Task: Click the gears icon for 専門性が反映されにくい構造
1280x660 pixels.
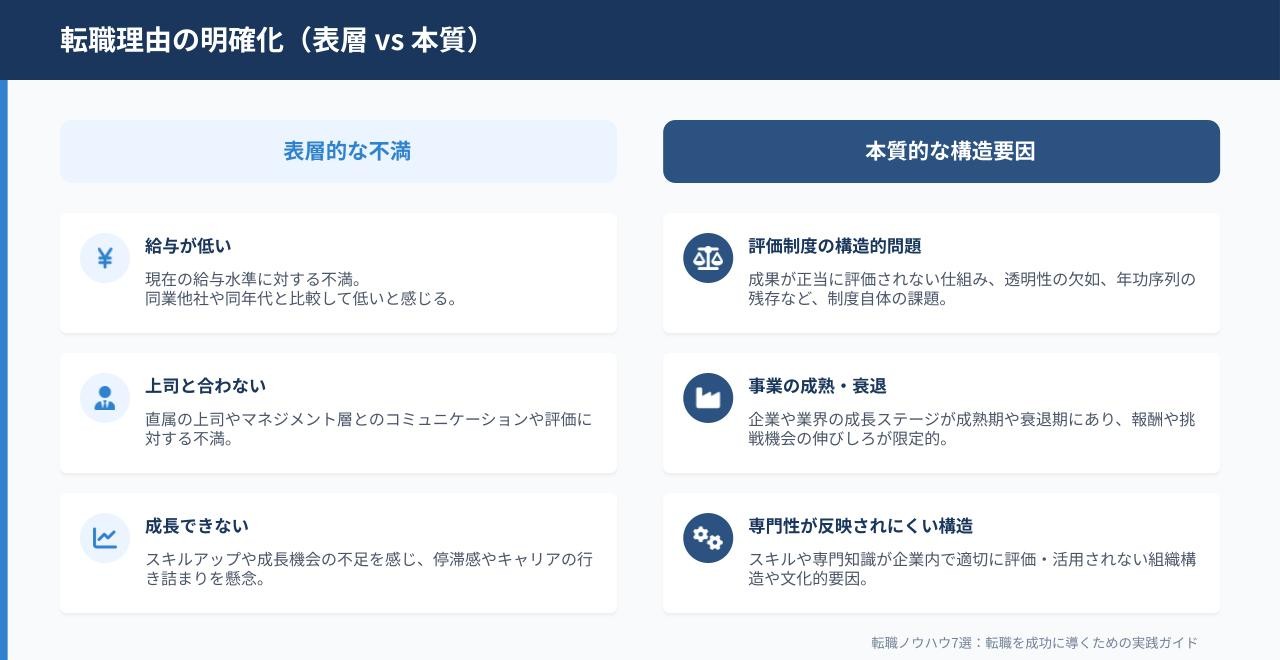Action: click(708, 538)
